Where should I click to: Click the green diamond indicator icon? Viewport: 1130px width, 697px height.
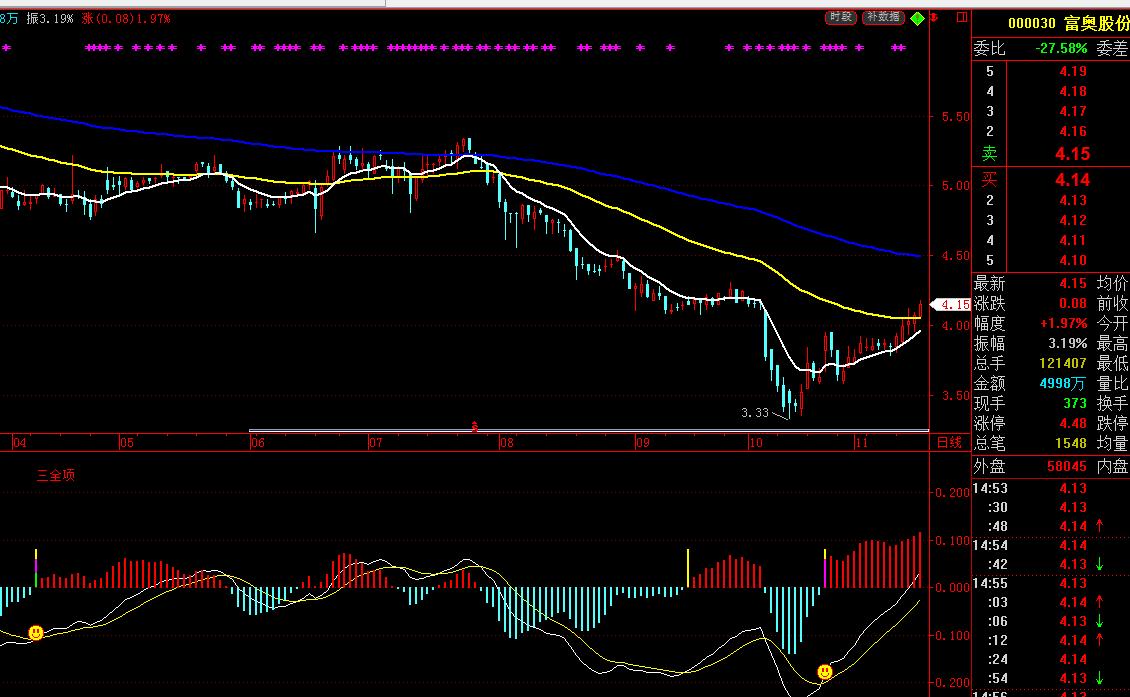(917, 19)
